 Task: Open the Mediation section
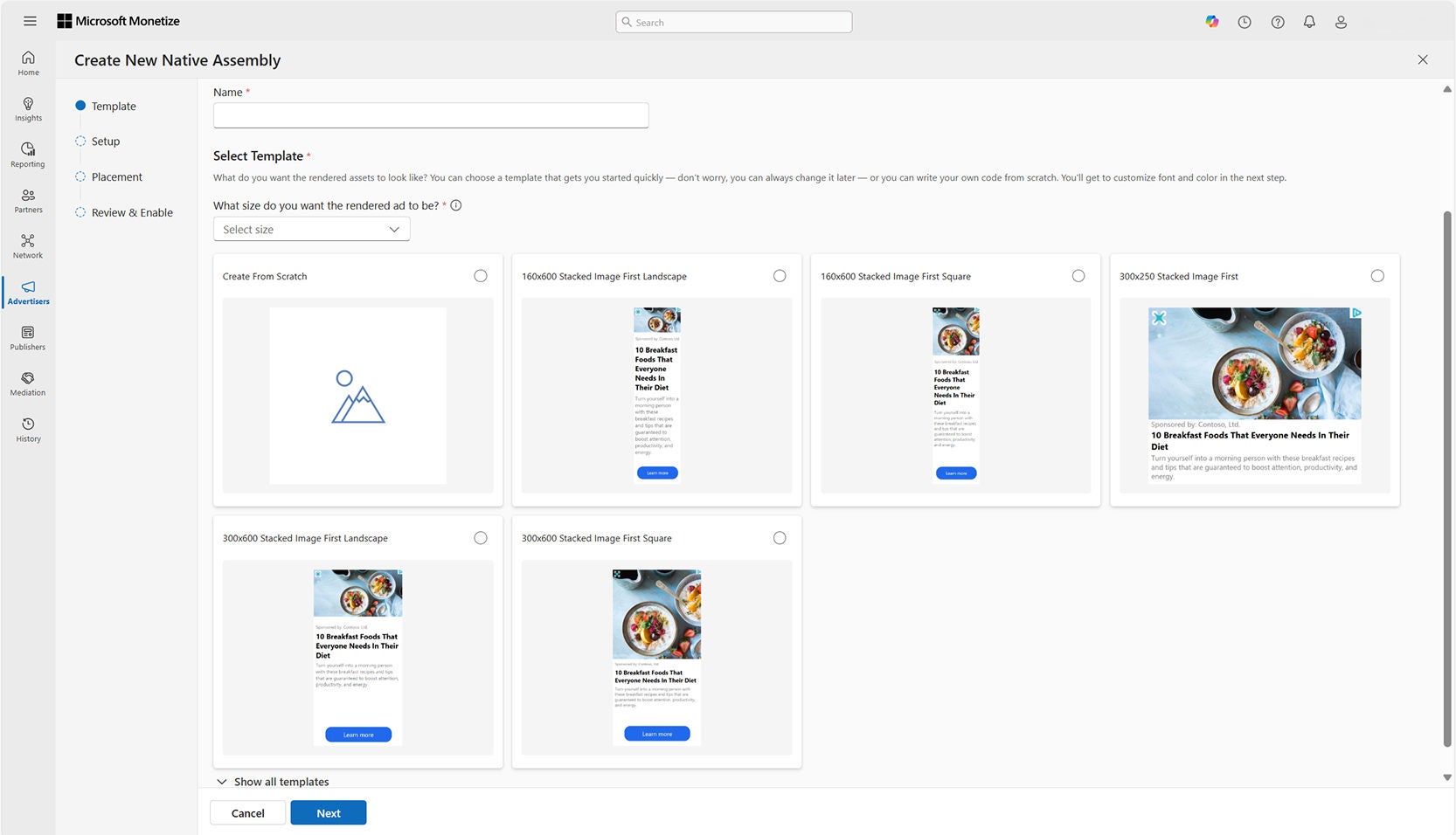[28, 384]
